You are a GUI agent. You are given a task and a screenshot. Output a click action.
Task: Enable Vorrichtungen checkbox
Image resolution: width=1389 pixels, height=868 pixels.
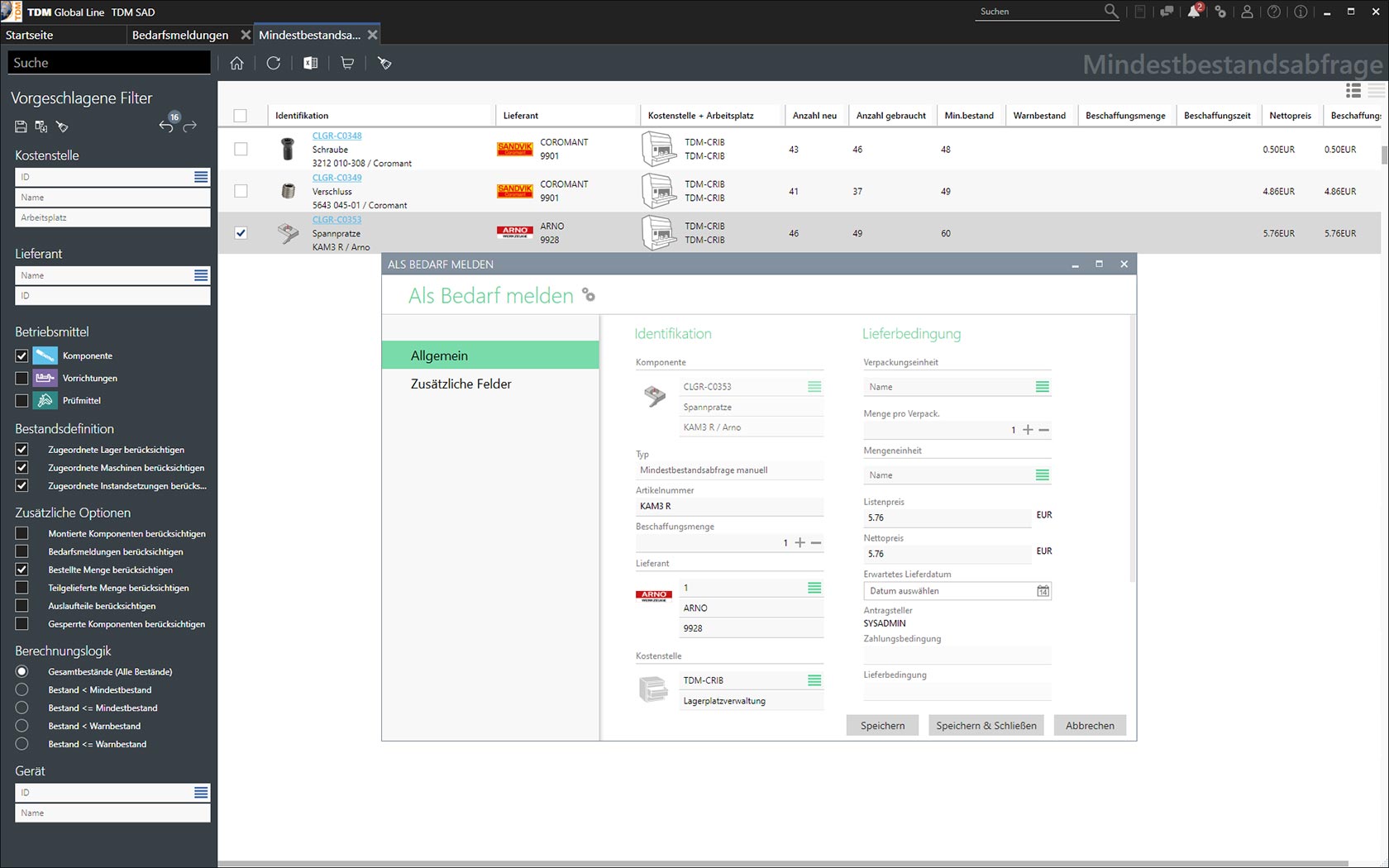coord(21,378)
